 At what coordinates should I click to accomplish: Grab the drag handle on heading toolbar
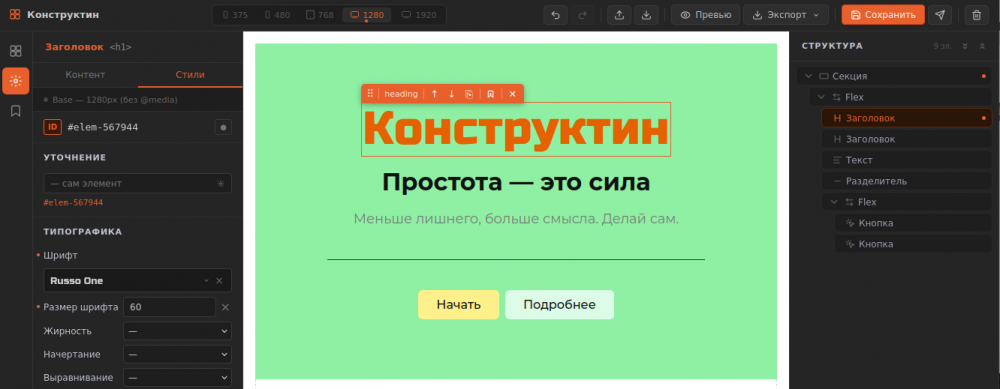point(370,94)
